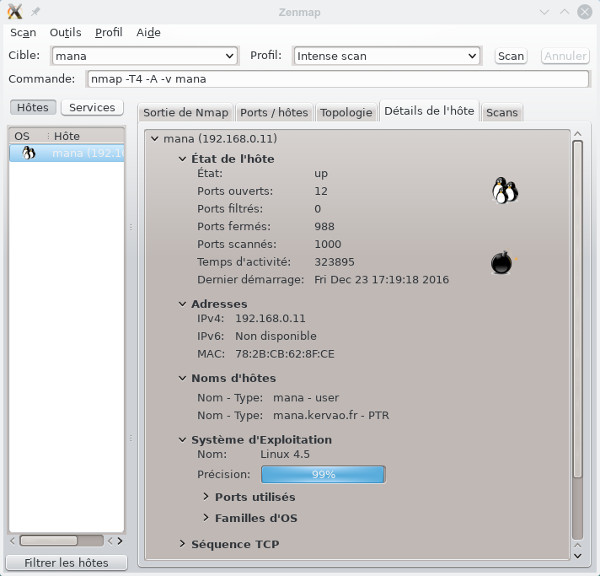Image resolution: width=600 pixels, height=576 pixels.
Task: Open the Profil scan profile dropdown
Action: [473, 56]
